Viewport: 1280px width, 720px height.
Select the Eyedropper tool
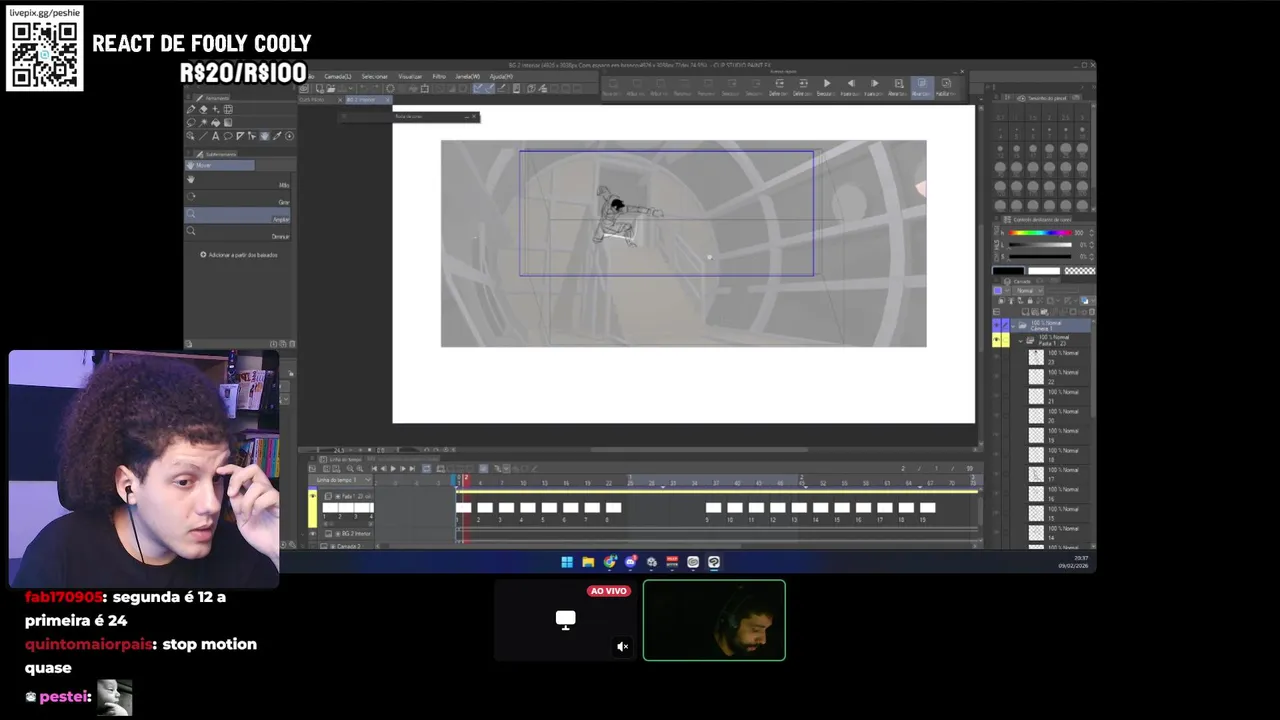point(277,136)
